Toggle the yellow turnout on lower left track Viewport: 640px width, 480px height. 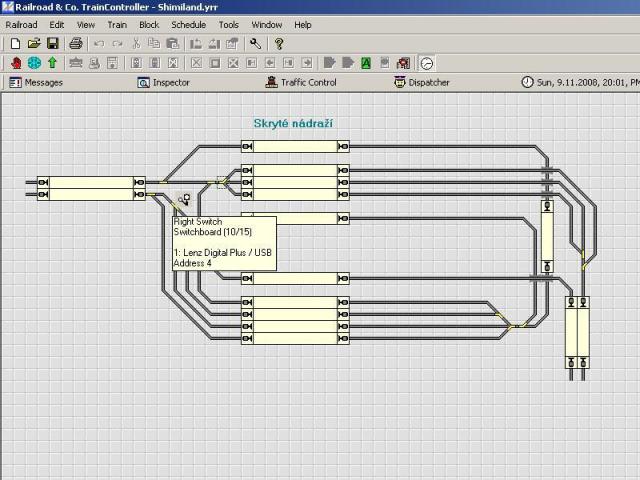pyautogui.click(x=151, y=194)
